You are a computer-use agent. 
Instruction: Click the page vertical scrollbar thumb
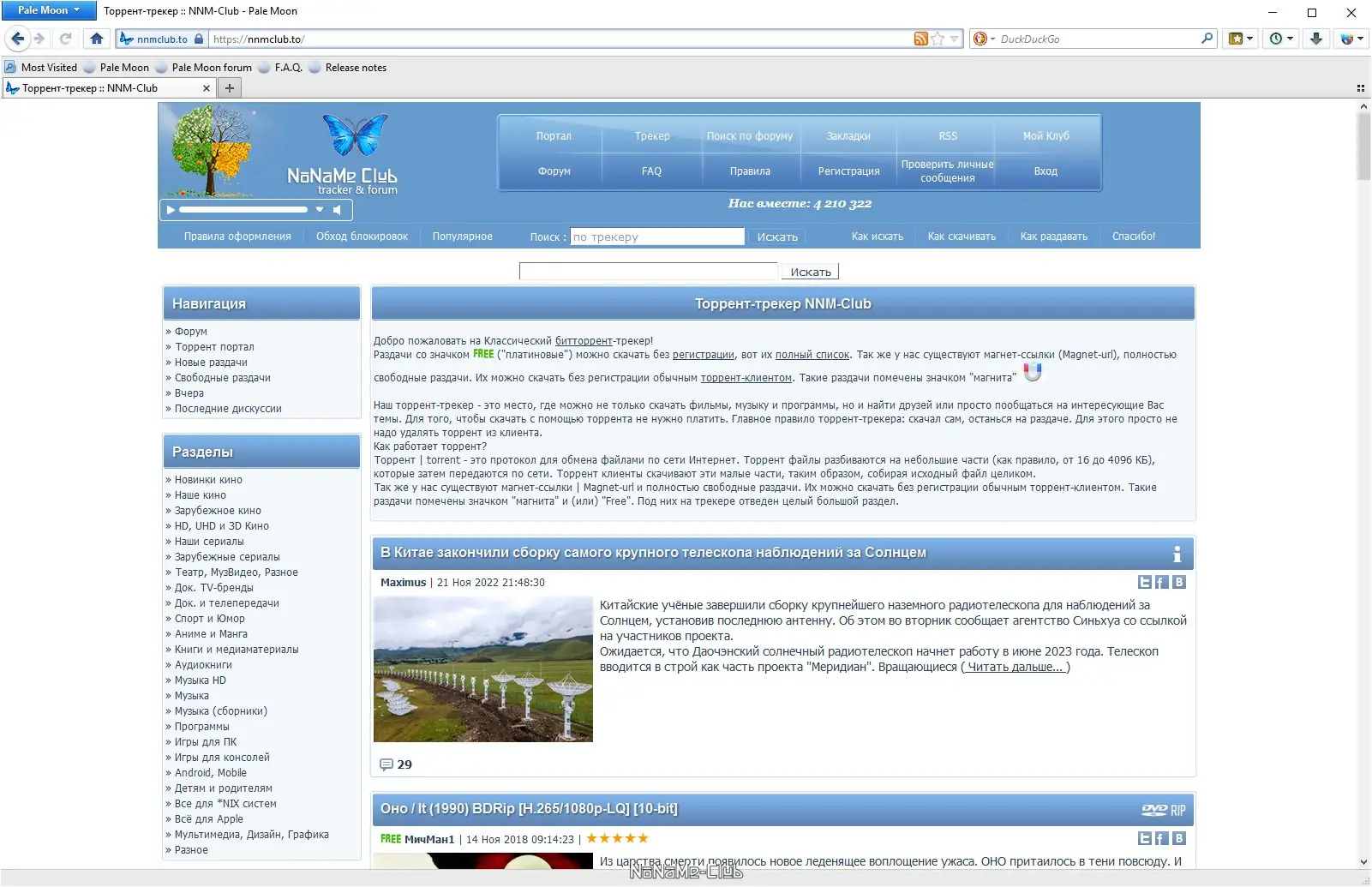[x=1363, y=146]
